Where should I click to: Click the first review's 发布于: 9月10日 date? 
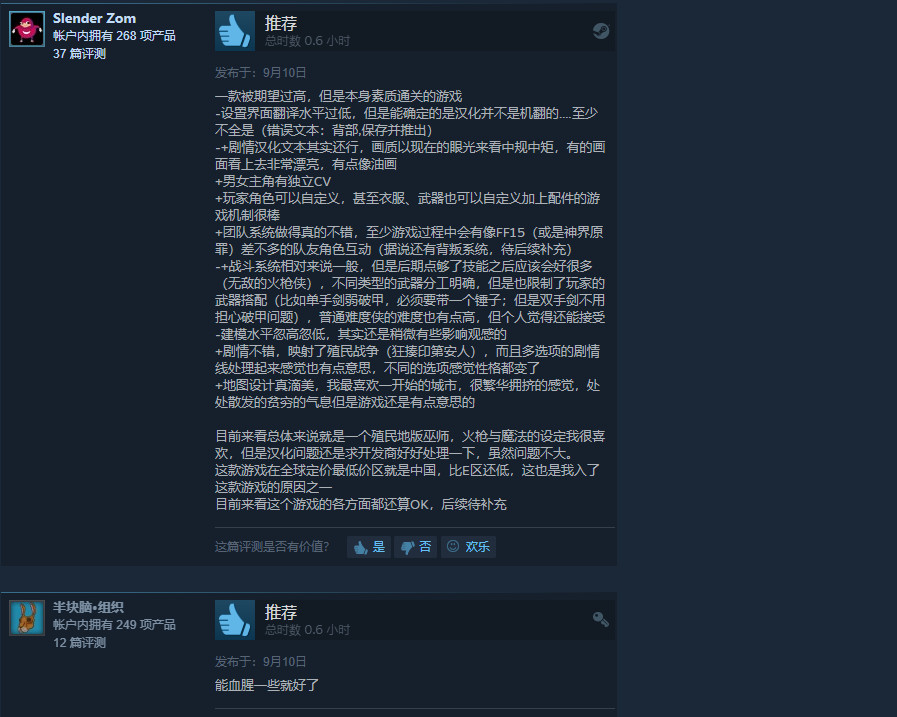point(261,73)
